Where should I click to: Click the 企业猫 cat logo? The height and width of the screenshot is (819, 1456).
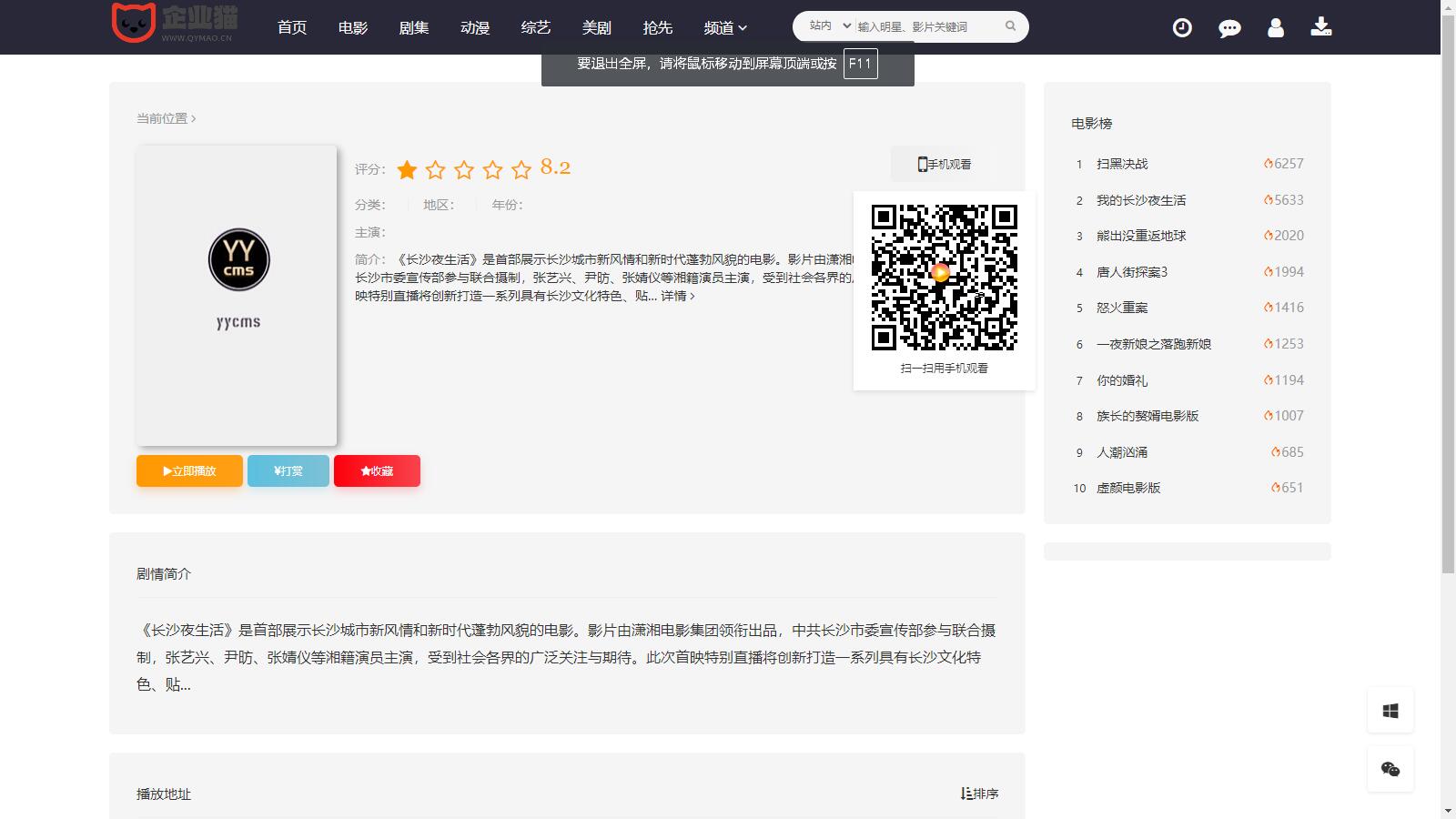pyautogui.click(x=133, y=22)
